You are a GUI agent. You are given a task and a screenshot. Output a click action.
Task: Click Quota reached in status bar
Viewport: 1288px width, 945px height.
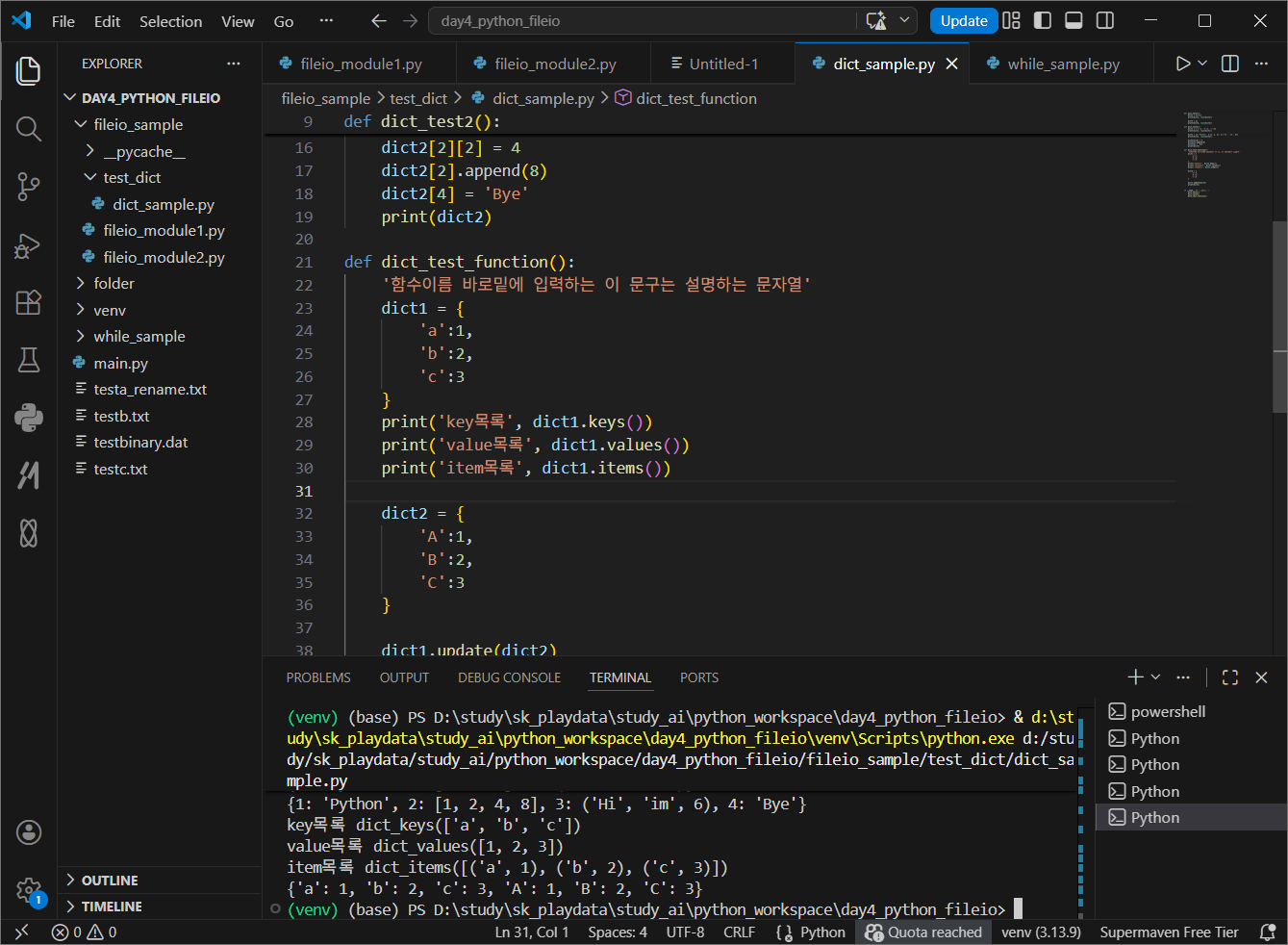pos(923,932)
